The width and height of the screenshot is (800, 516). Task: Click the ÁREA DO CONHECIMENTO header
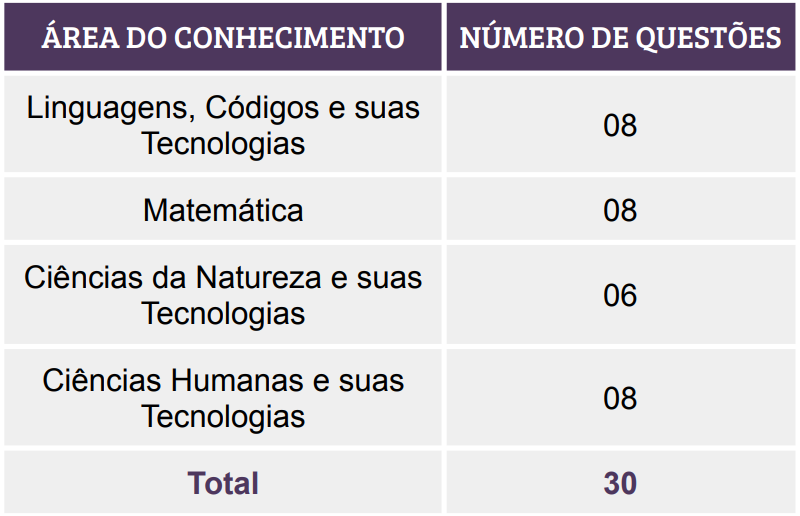222,37
